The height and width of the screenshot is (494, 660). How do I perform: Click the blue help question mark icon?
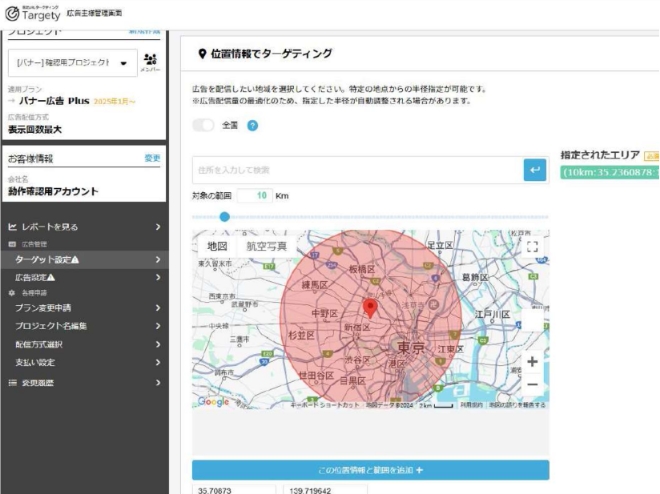253,125
